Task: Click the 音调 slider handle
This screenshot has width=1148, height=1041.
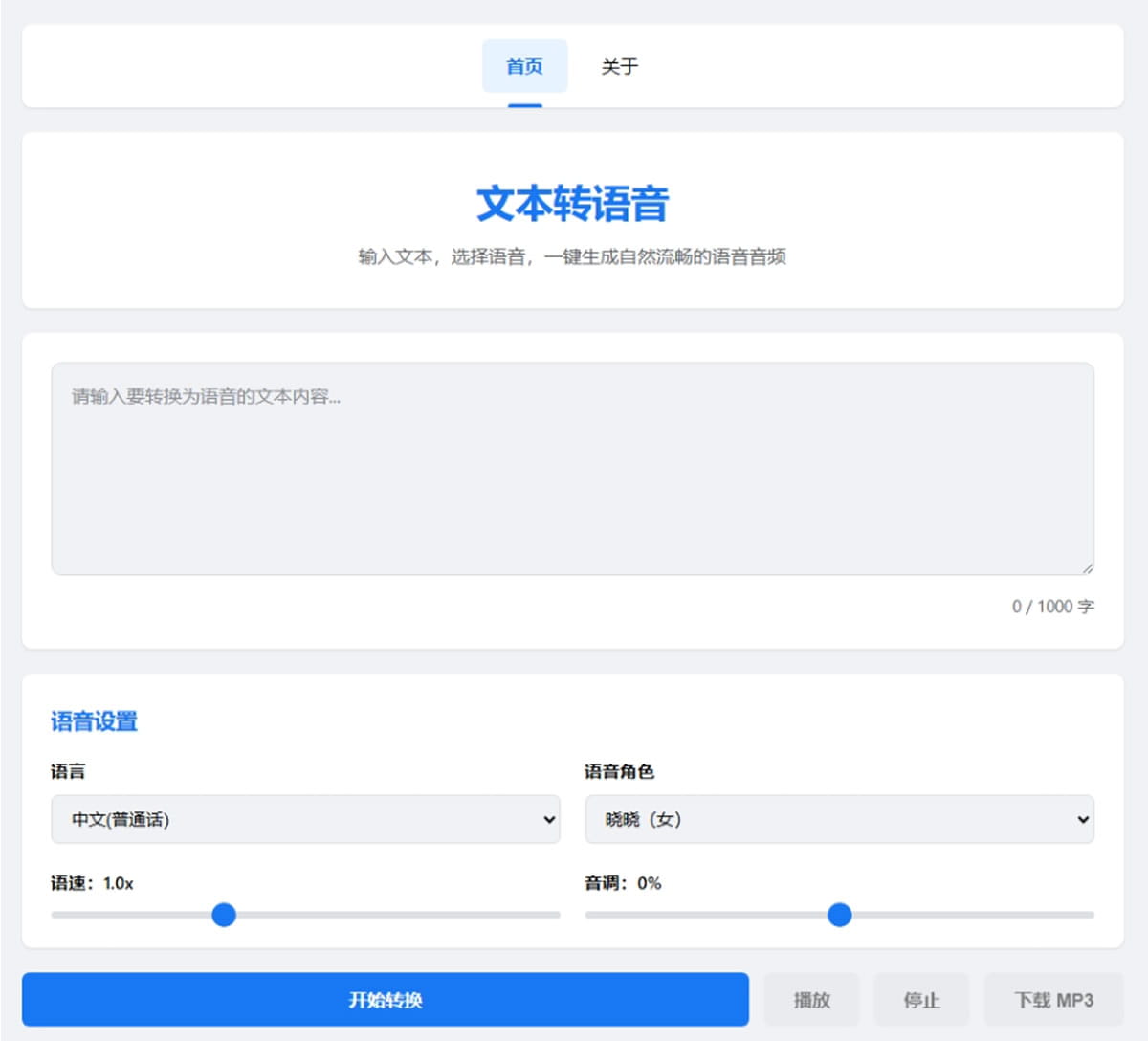Action: (x=839, y=916)
